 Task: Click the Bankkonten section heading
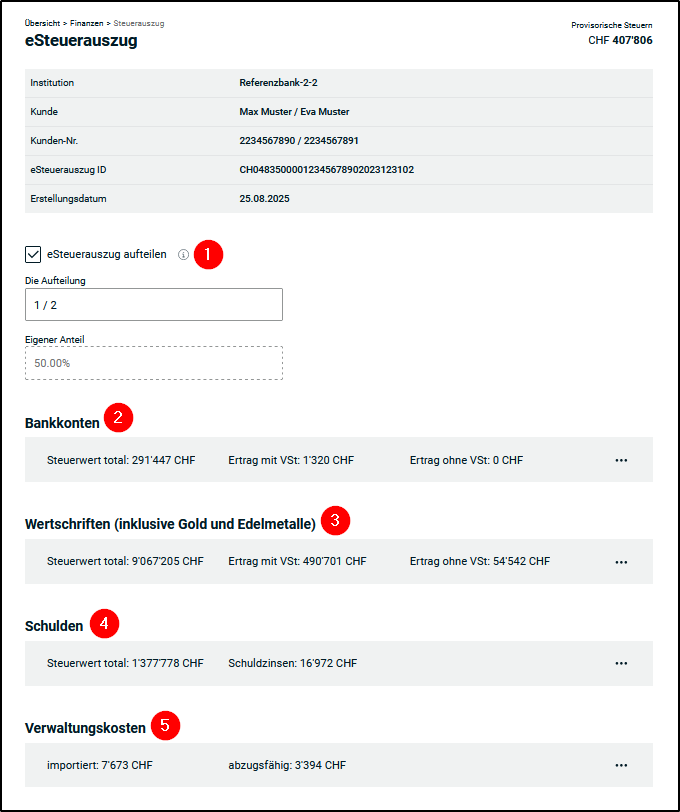coord(62,423)
